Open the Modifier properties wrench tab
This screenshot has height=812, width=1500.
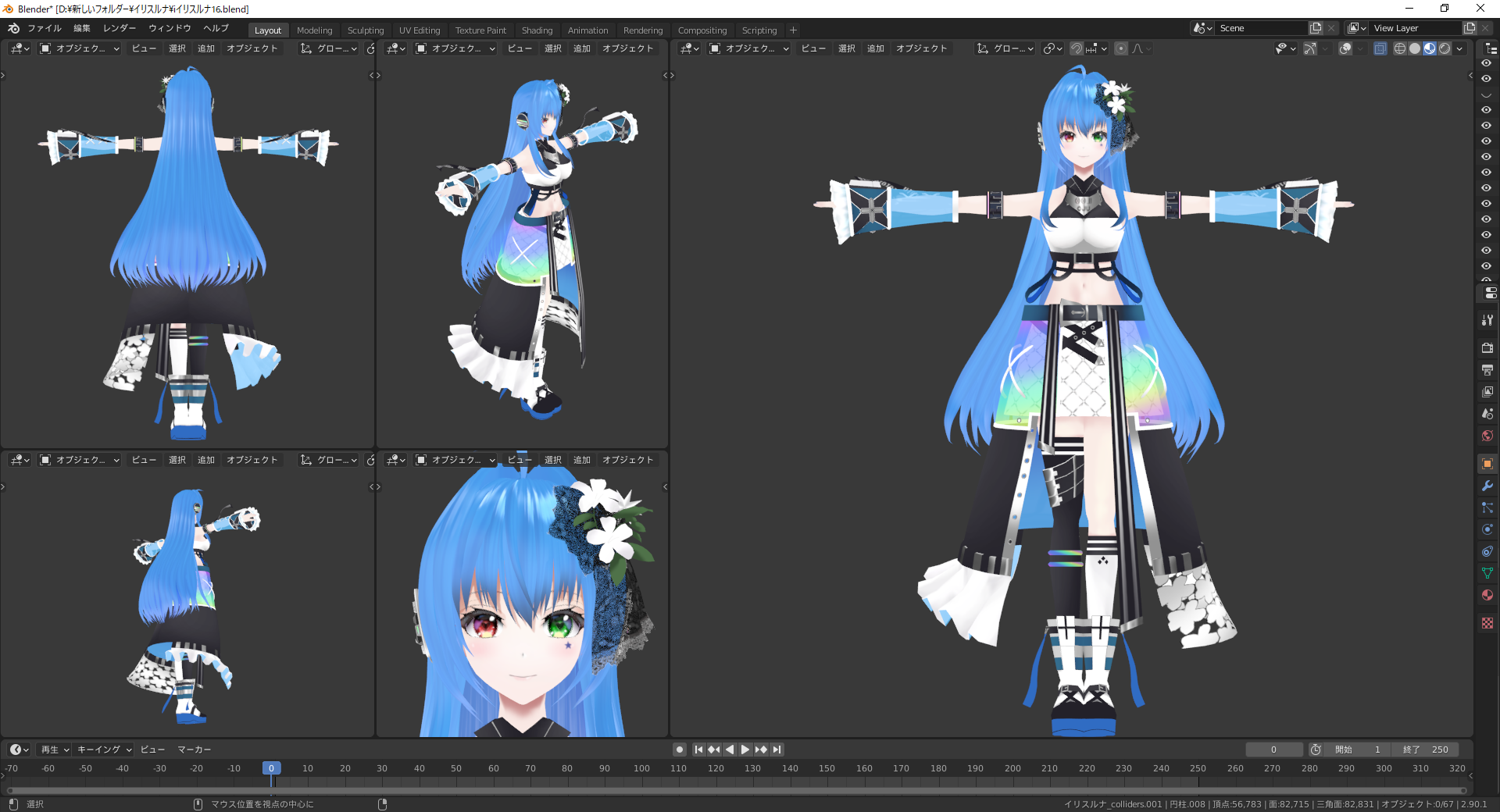coord(1487,486)
